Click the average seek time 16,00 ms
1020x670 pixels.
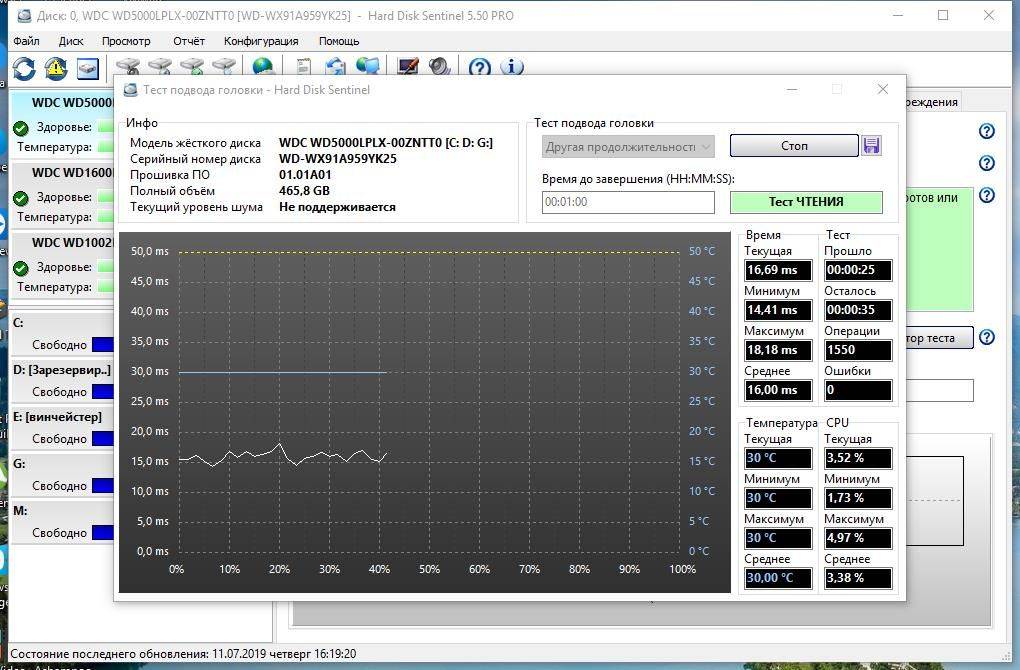click(x=778, y=390)
